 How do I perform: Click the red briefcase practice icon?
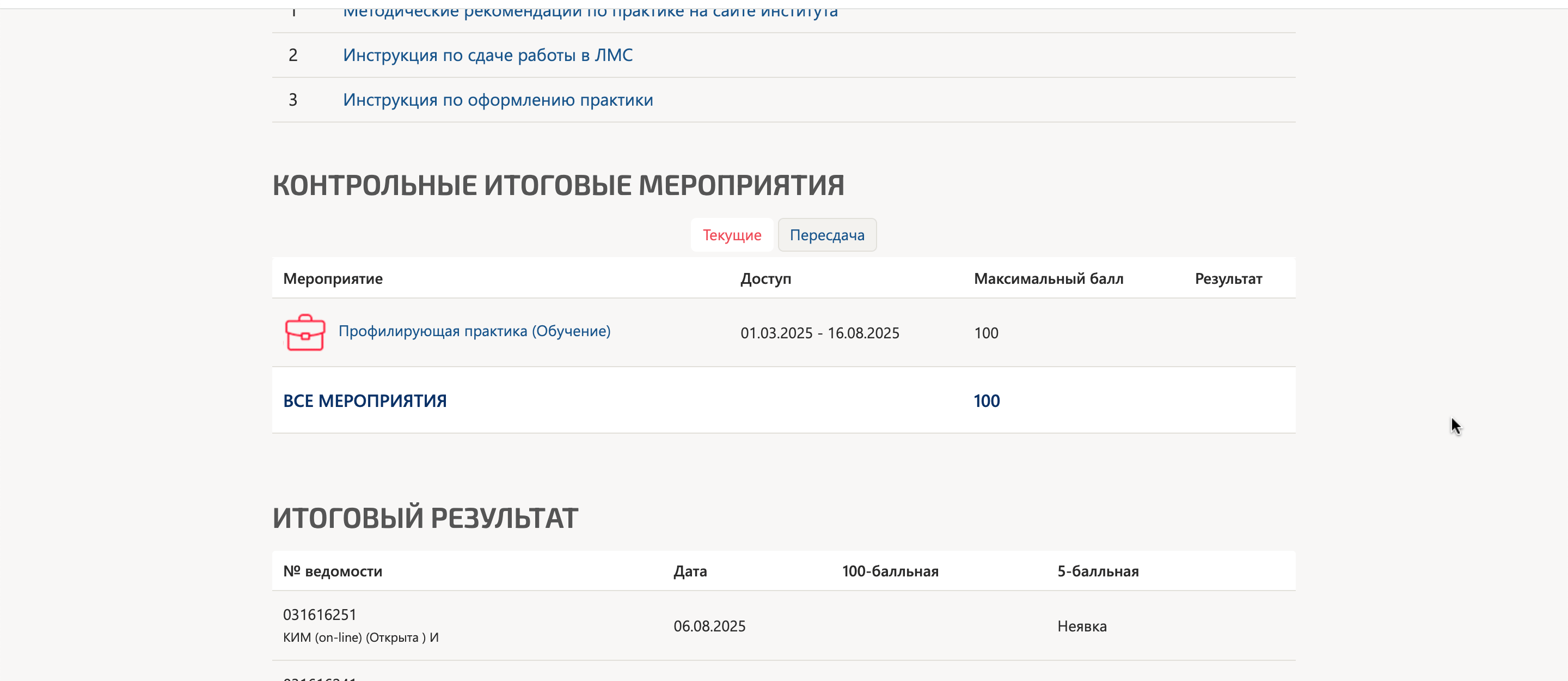coord(305,332)
